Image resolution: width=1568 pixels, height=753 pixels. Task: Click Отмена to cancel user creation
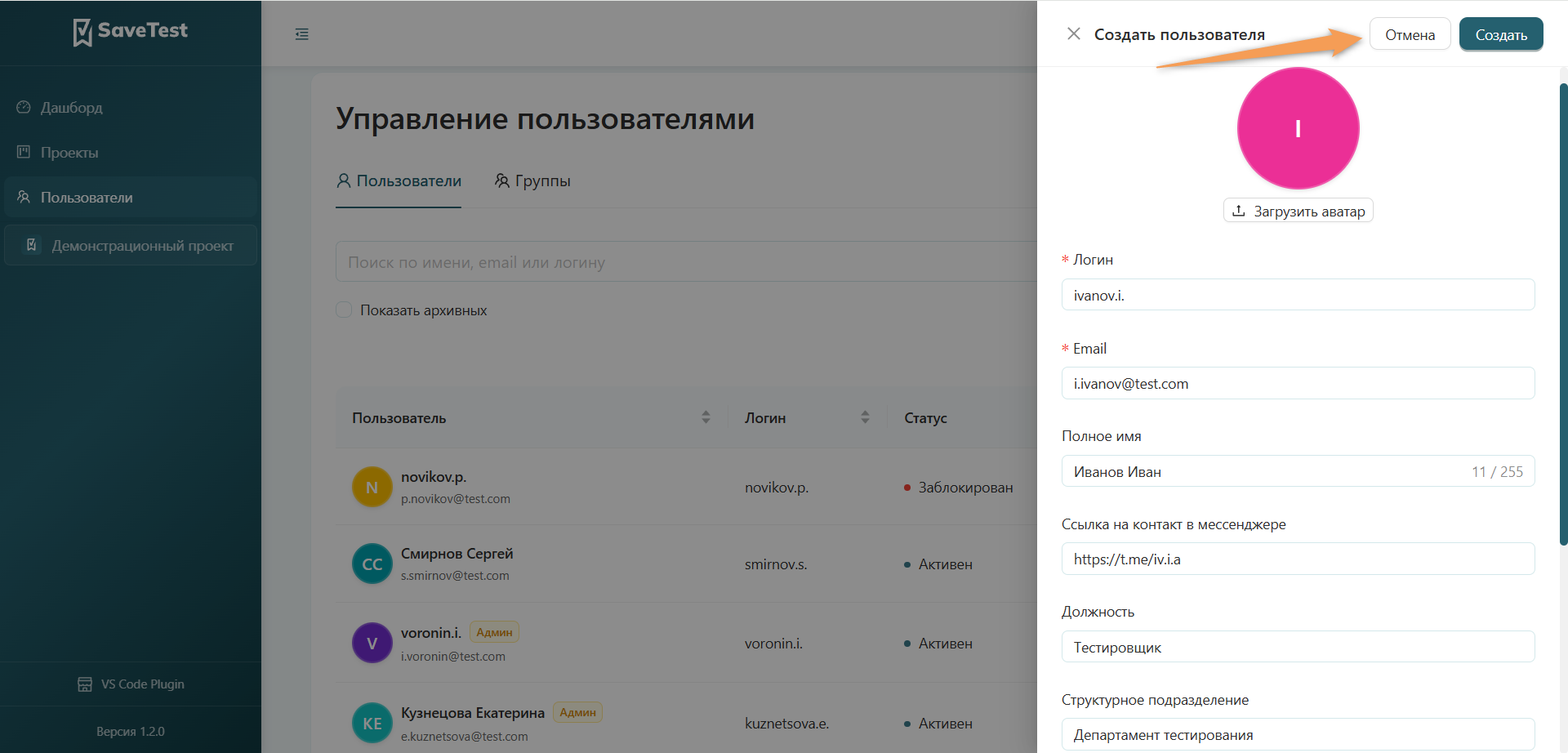click(1410, 34)
